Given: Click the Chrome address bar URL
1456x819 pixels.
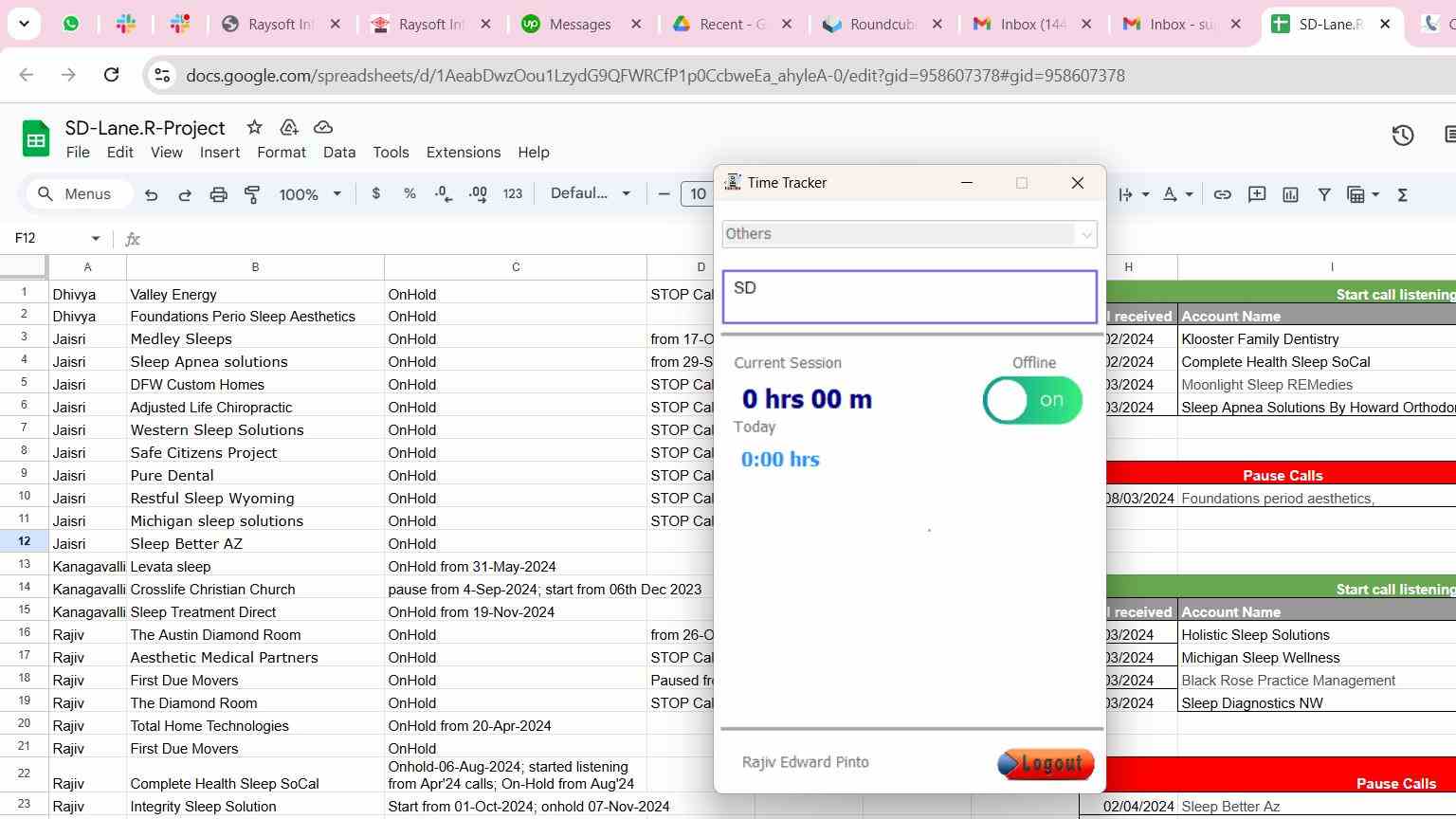Looking at the screenshot, I should [x=655, y=76].
